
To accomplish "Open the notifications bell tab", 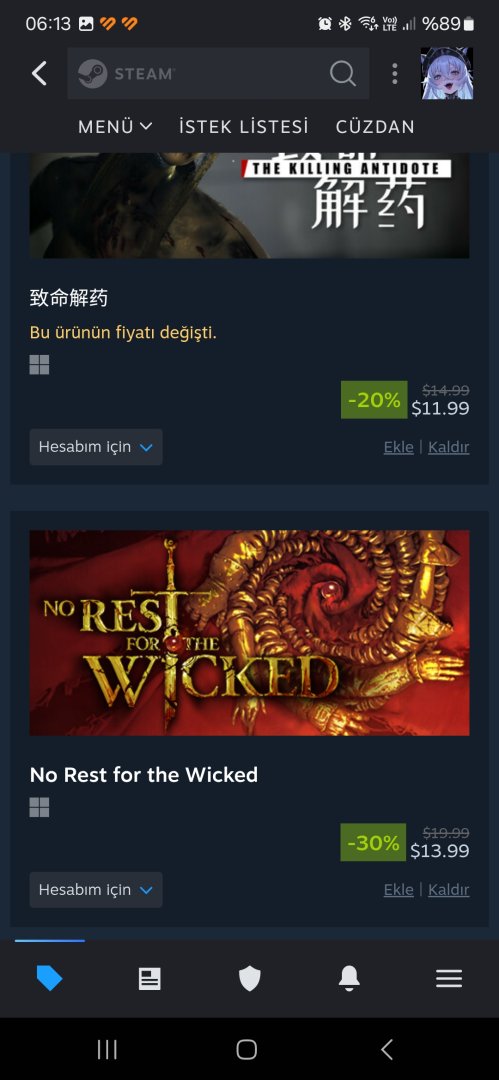I will click(x=349, y=978).
